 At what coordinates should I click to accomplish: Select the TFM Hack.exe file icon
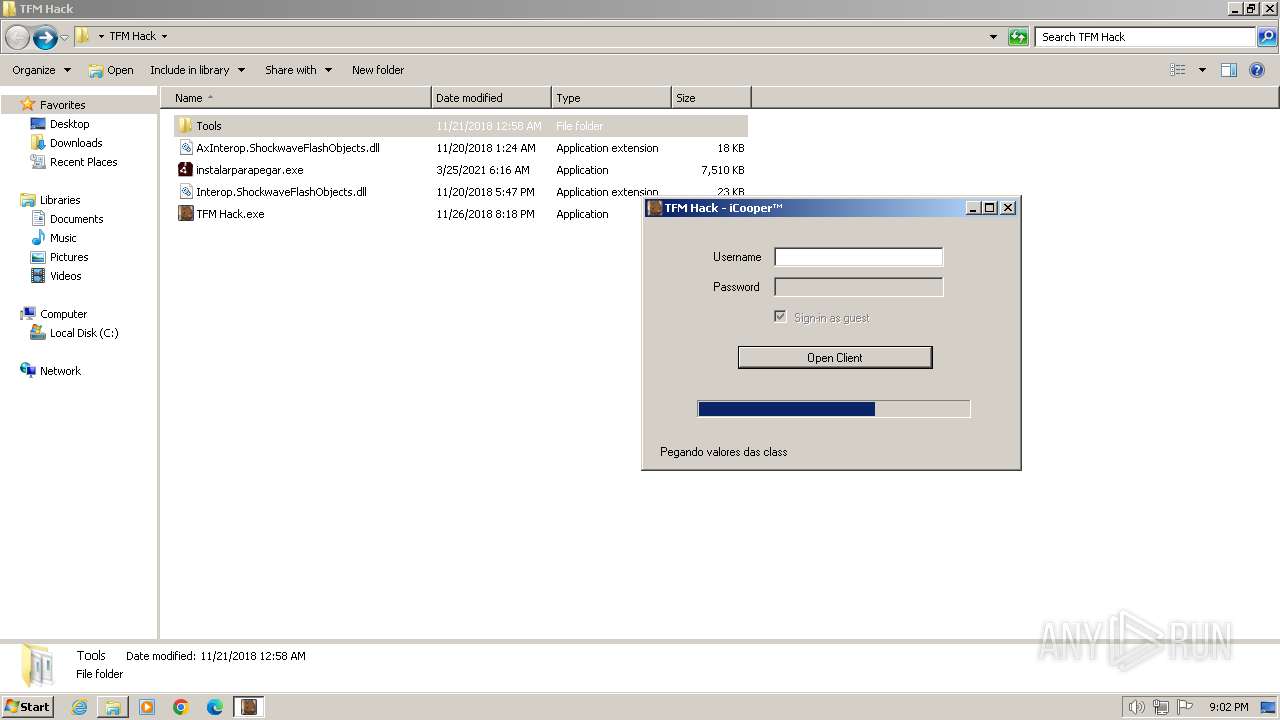pos(186,214)
